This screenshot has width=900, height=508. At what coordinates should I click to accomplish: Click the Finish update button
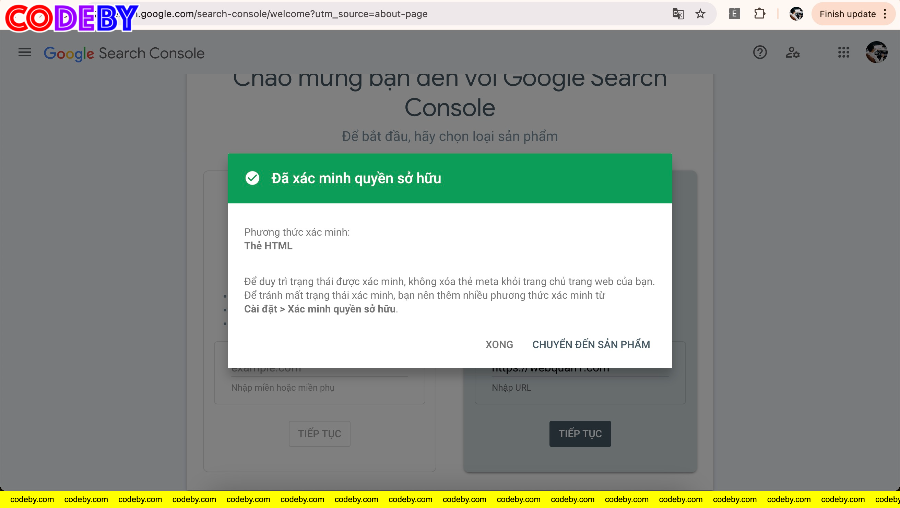[847, 14]
